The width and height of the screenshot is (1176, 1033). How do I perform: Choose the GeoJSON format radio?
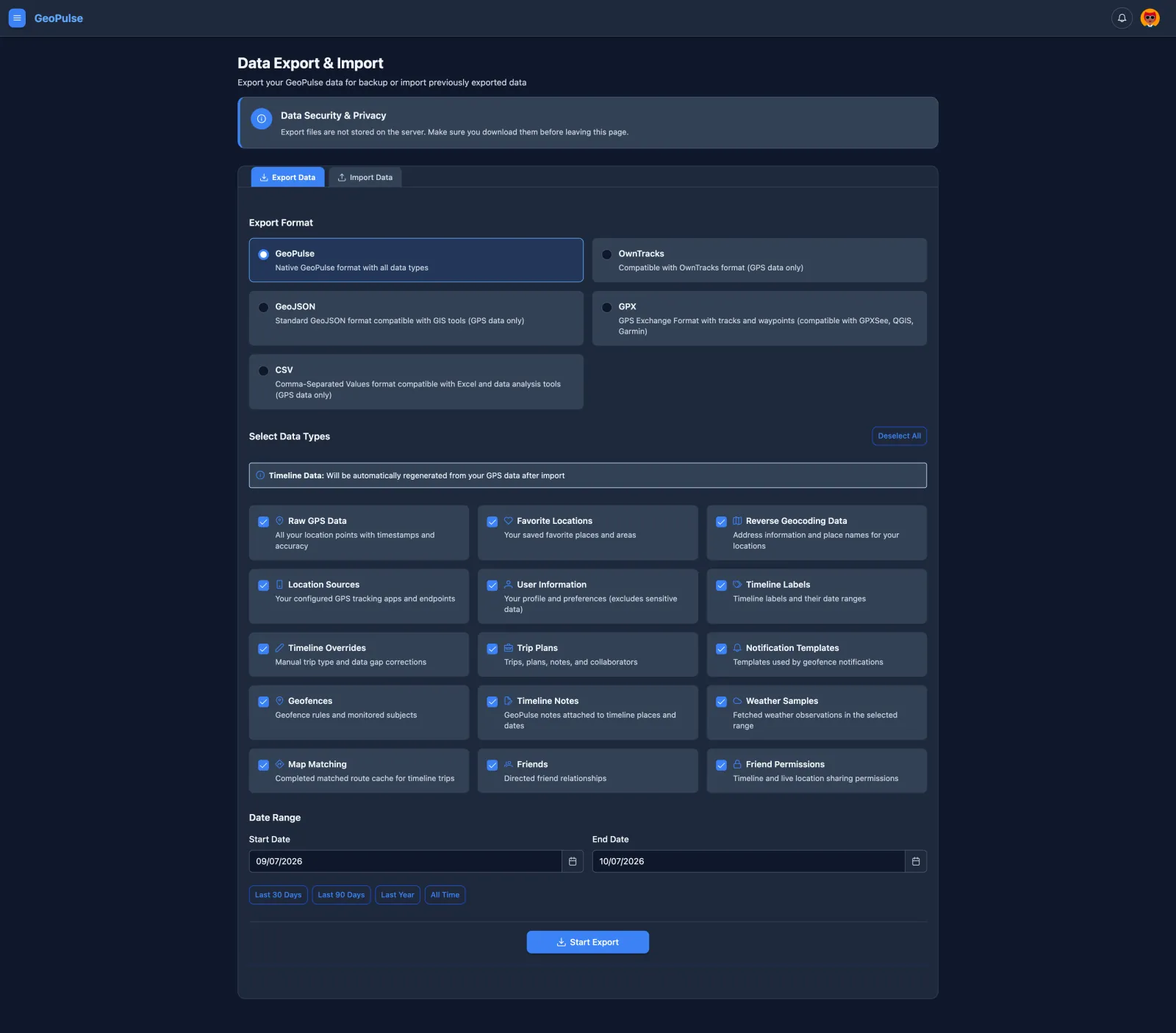263,308
